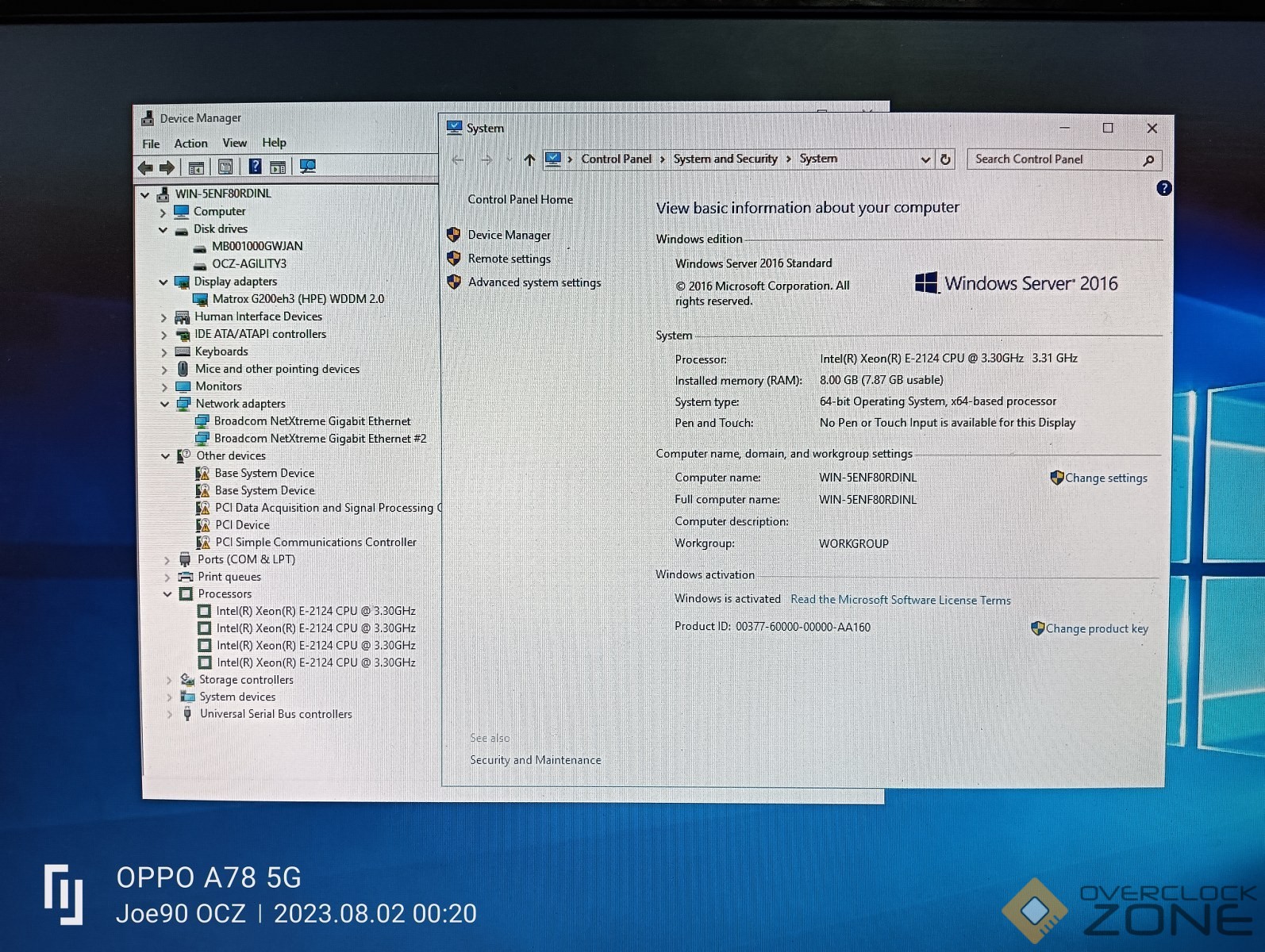Click the Properties toolbar icon in Device Manager
The height and width of the screenshot is (952, 1265).
225,167
